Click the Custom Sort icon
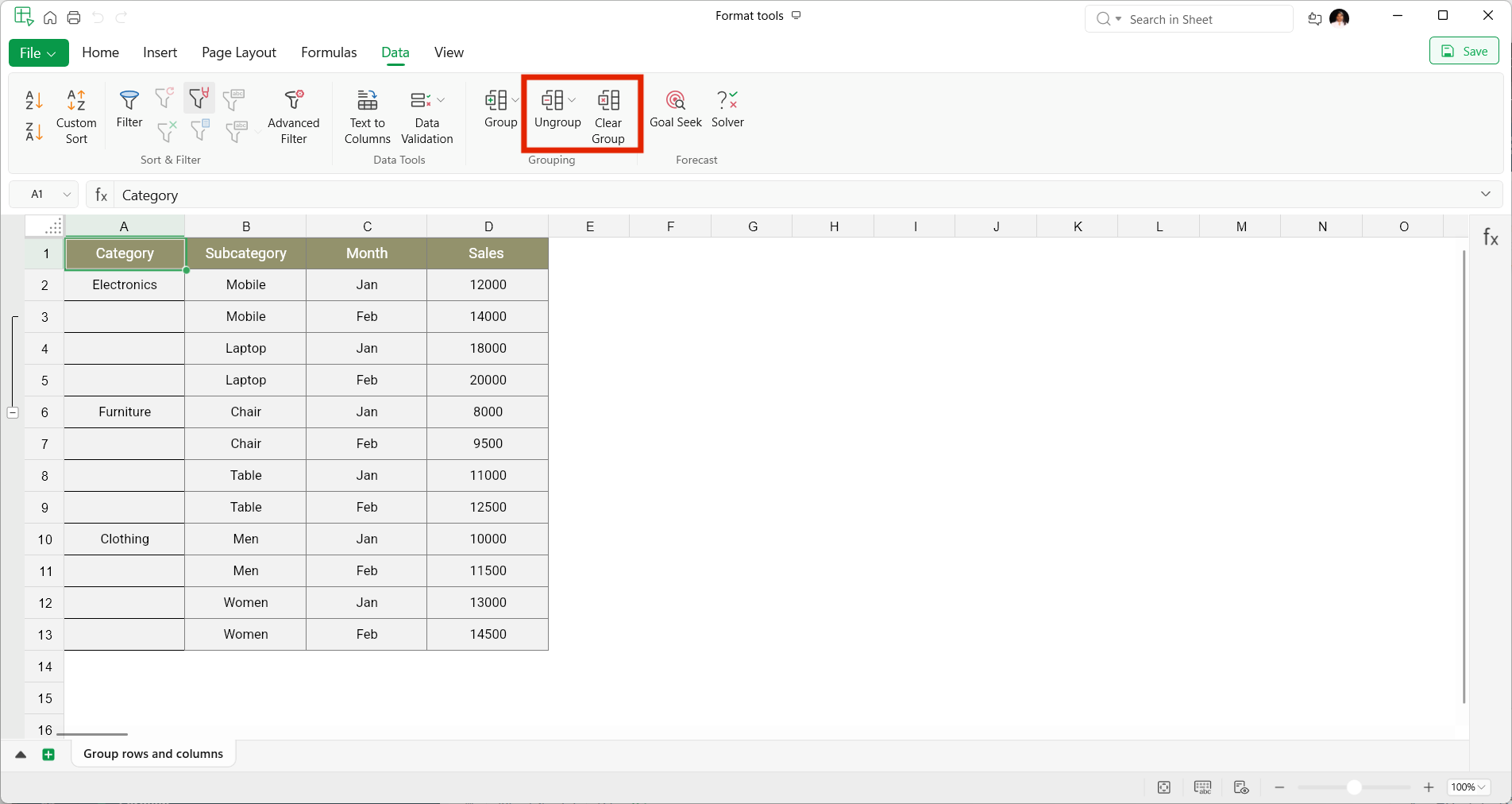Screen dimensions: 1512x804 76,116
